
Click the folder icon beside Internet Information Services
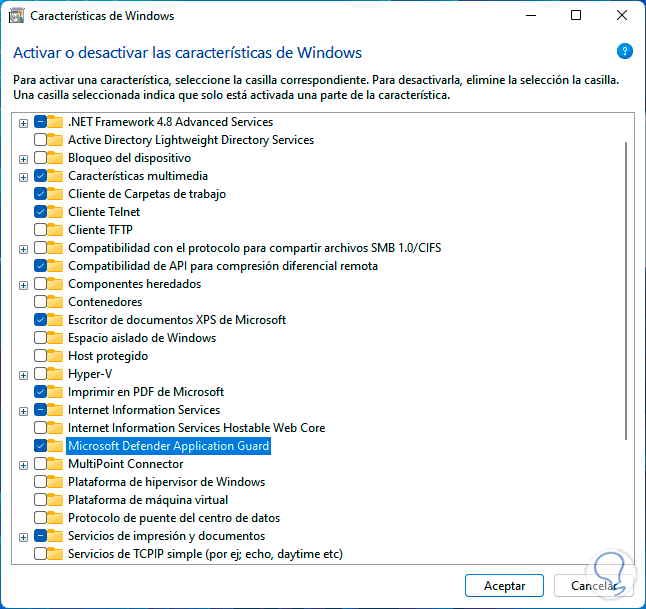56,410
